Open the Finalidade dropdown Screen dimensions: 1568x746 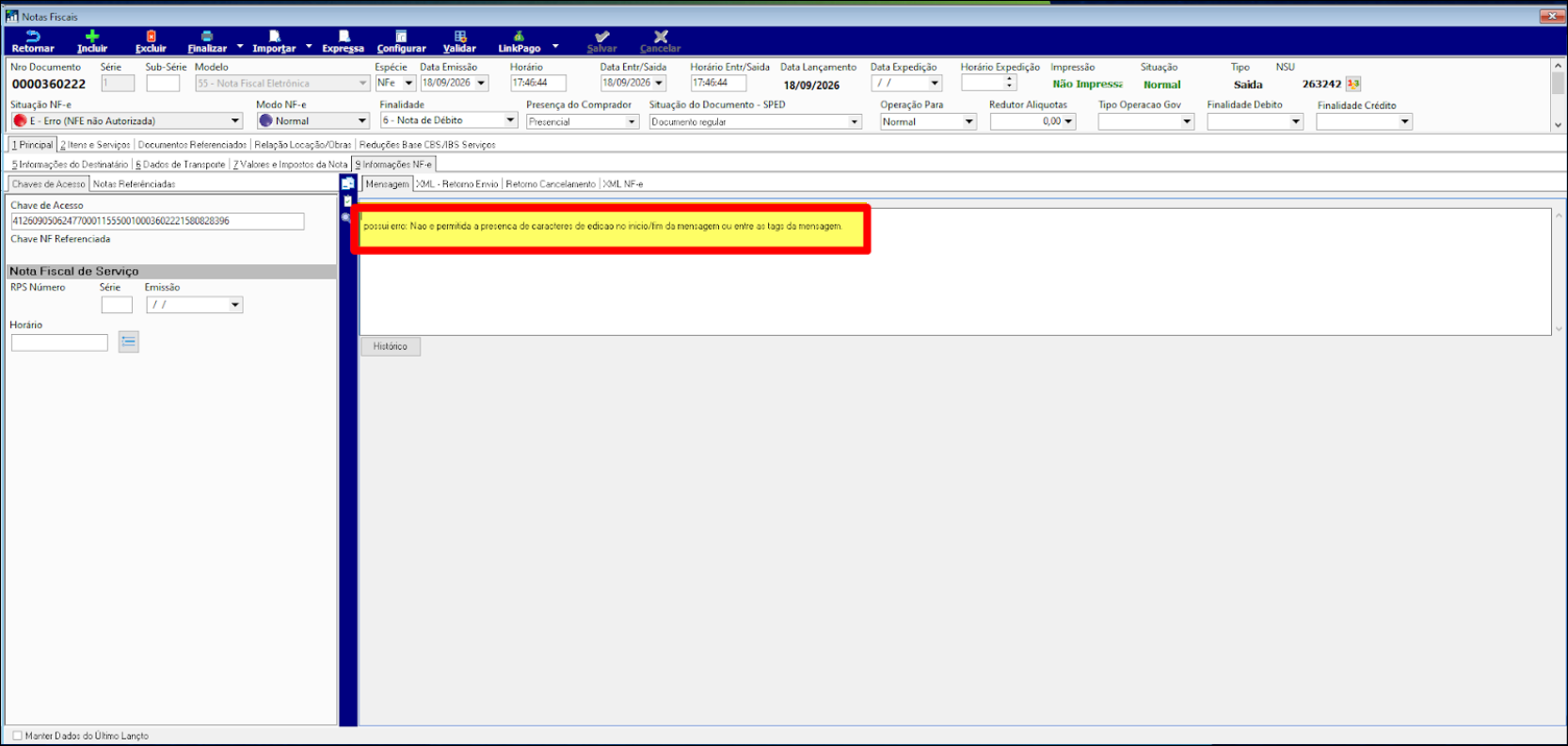point(510,120)
